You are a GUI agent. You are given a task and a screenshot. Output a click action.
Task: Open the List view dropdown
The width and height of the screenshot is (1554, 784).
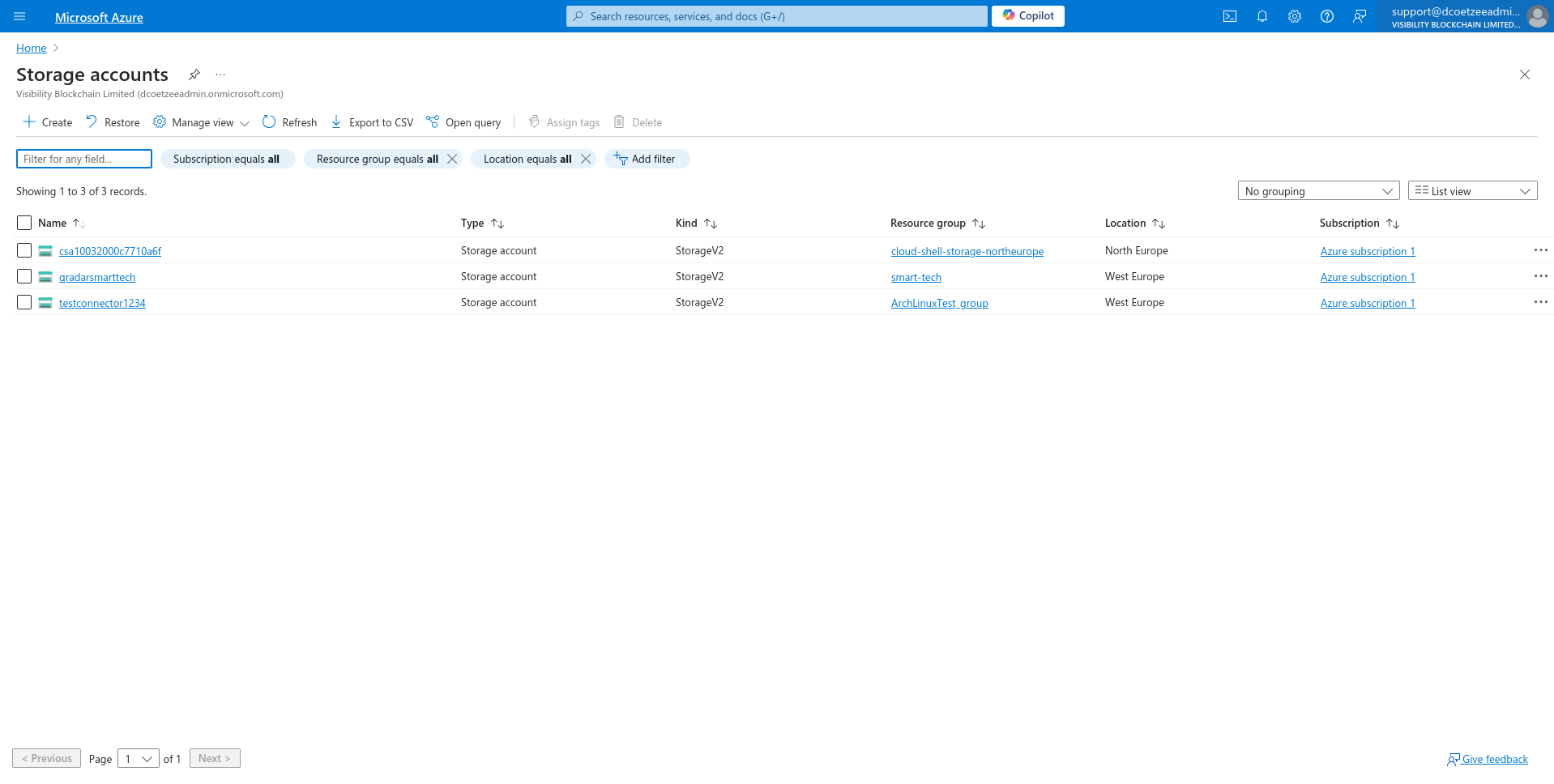coord(1472,191)
